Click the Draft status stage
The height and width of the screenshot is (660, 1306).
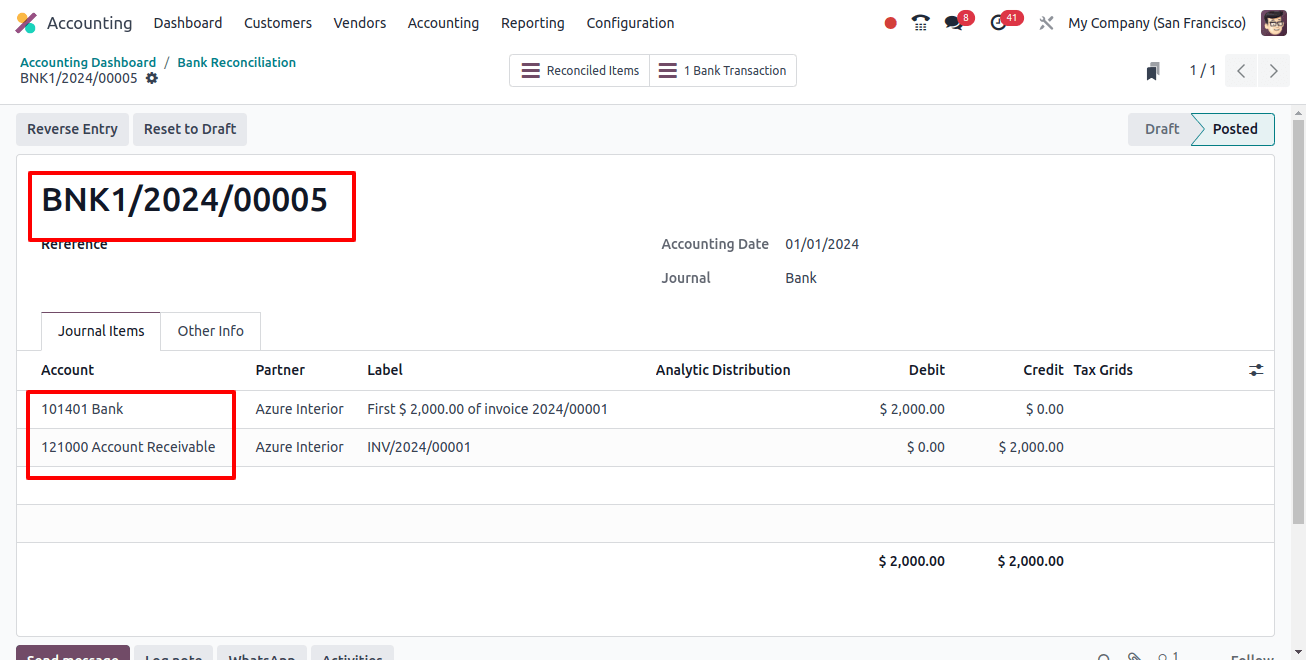coord(1161,129)
